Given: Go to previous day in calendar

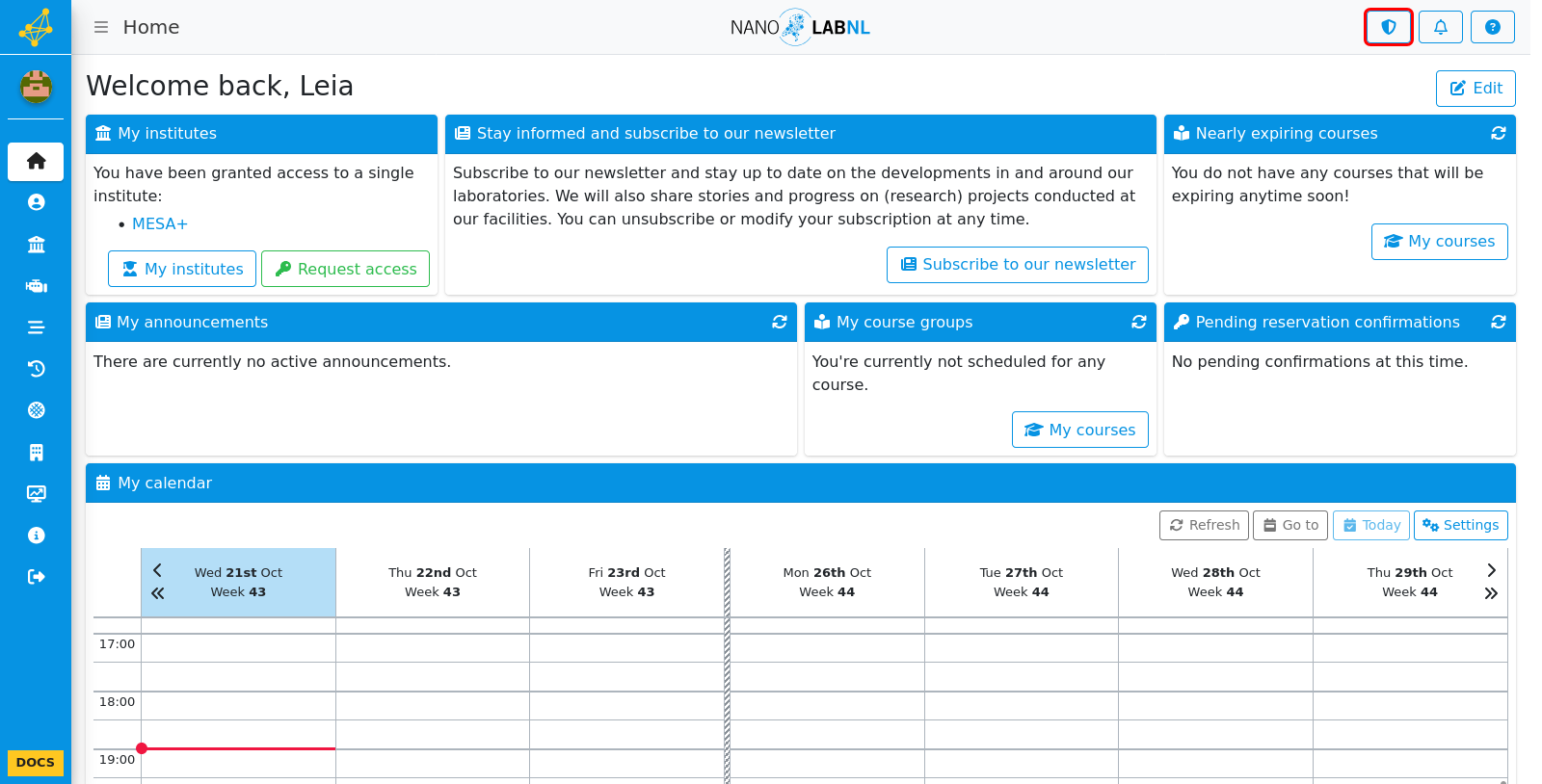Looking at the screenshot, I should click(x=158, y=570).
